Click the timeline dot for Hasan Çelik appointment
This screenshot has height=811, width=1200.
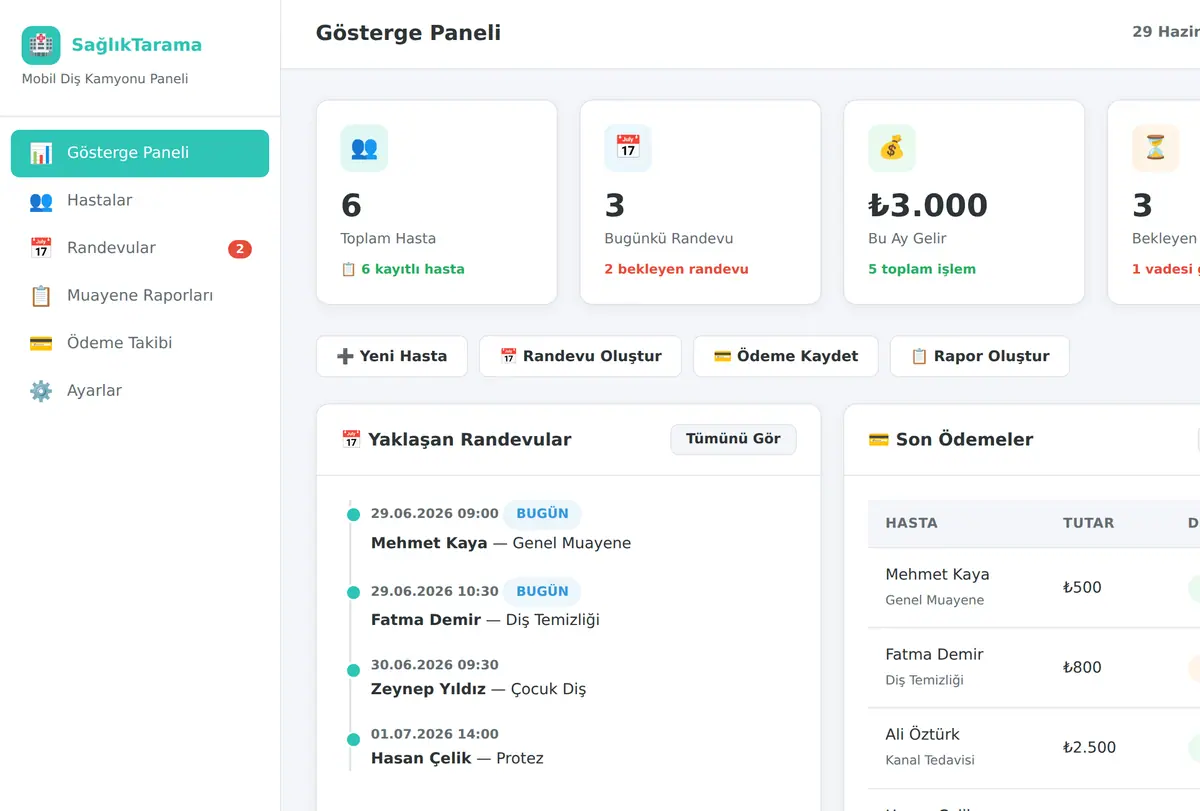tap(353, 739)
